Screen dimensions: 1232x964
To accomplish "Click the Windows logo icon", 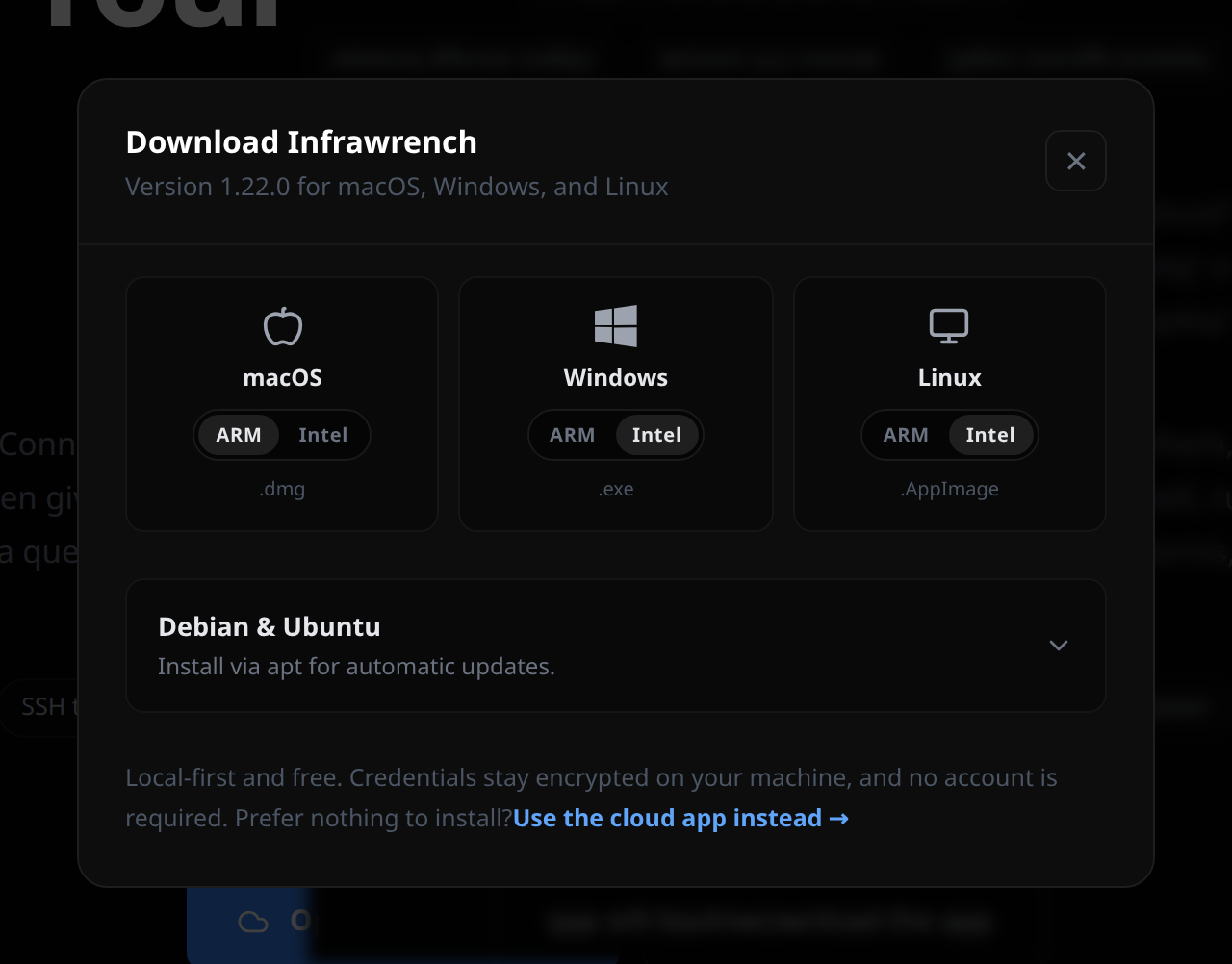I will (x=616, y=326).
